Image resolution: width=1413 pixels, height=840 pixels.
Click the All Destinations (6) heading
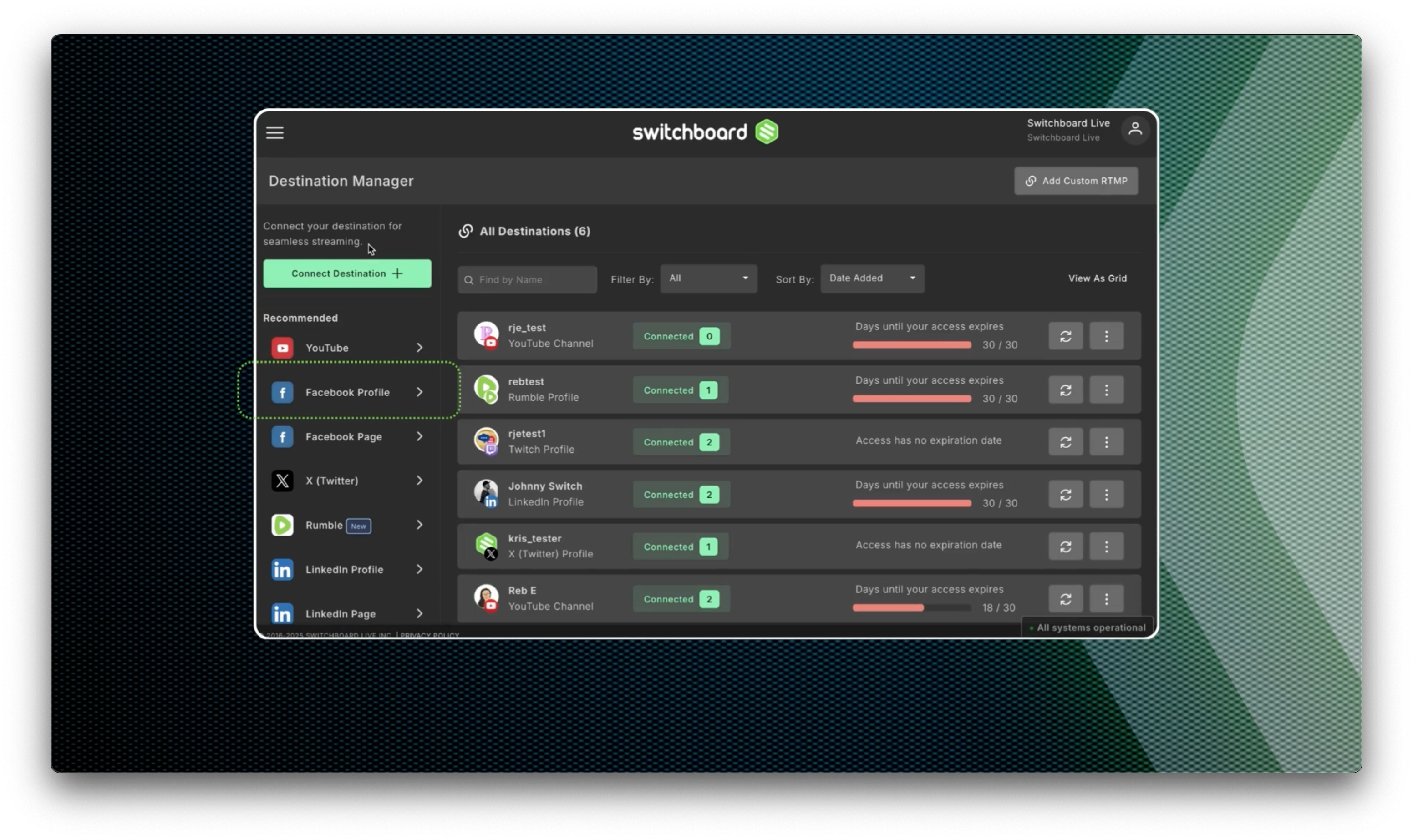click(x=534, y=231)
